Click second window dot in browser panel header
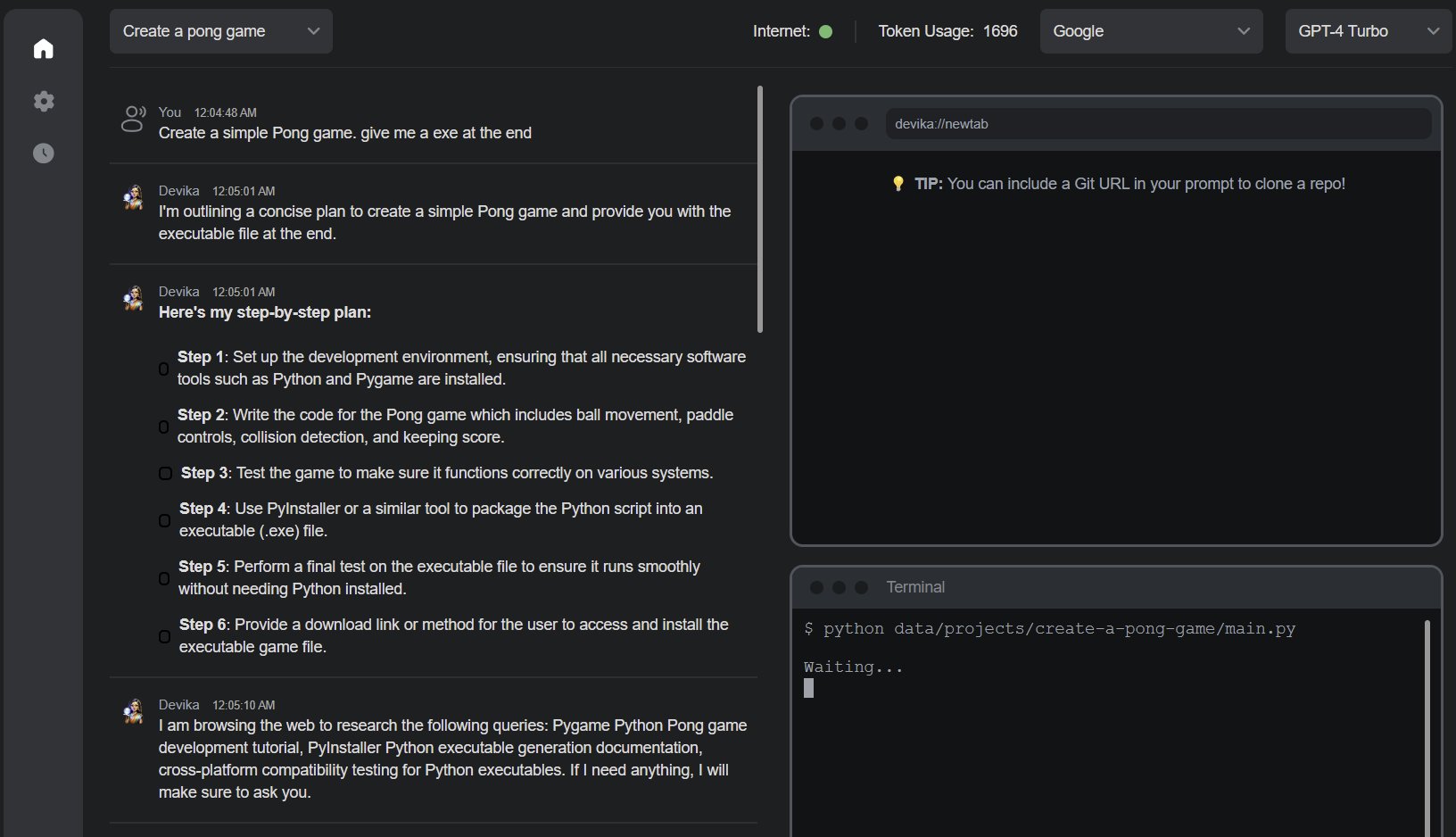This screenshot has width=1456, height=837. pos(839,123)
